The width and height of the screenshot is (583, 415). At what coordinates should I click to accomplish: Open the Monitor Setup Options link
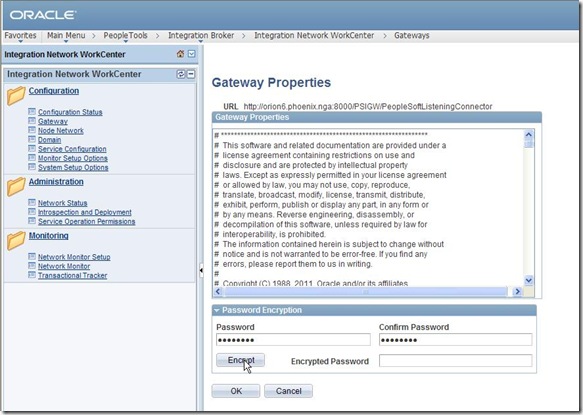(x=73, y=158)
